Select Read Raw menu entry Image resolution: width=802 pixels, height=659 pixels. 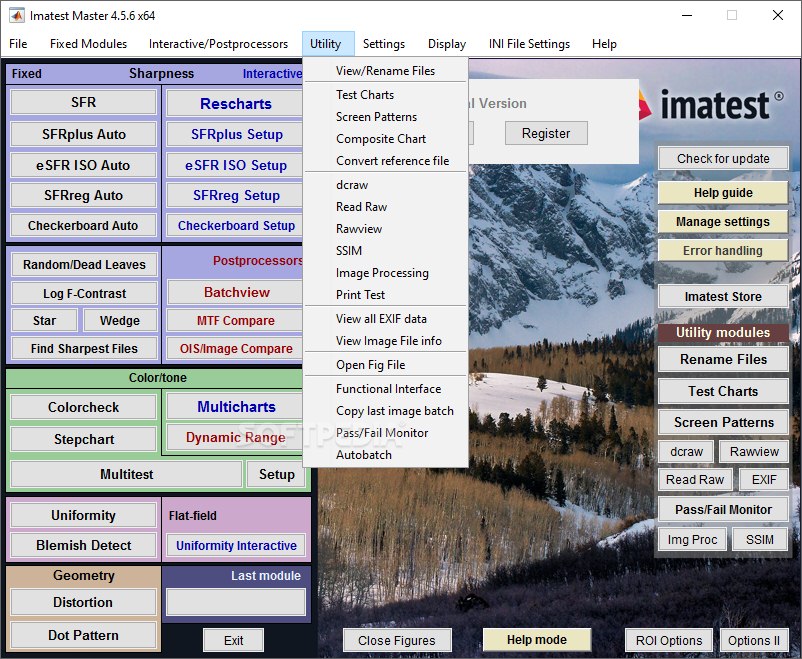[385, 207]
